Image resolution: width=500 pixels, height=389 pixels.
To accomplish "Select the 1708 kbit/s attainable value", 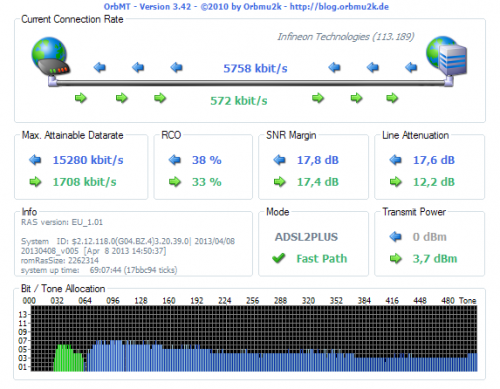I will pos(84,182).
